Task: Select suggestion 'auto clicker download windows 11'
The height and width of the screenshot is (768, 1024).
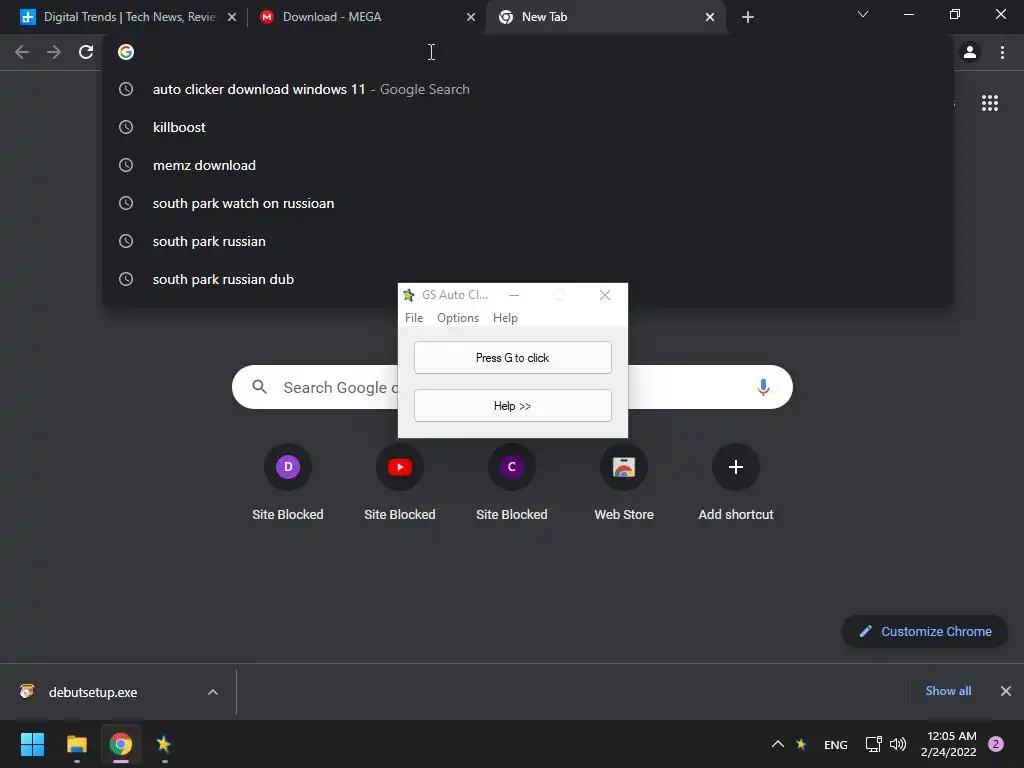Action: [x=528, y=89]
